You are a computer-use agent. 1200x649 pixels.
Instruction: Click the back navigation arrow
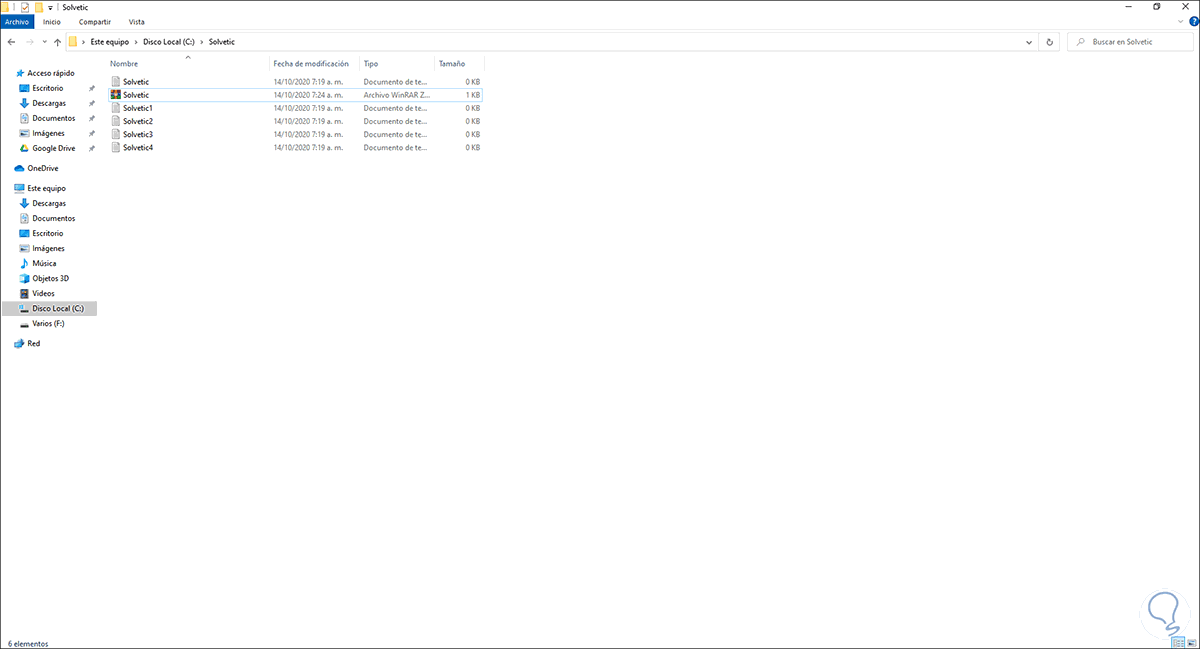tap(11, 42)
